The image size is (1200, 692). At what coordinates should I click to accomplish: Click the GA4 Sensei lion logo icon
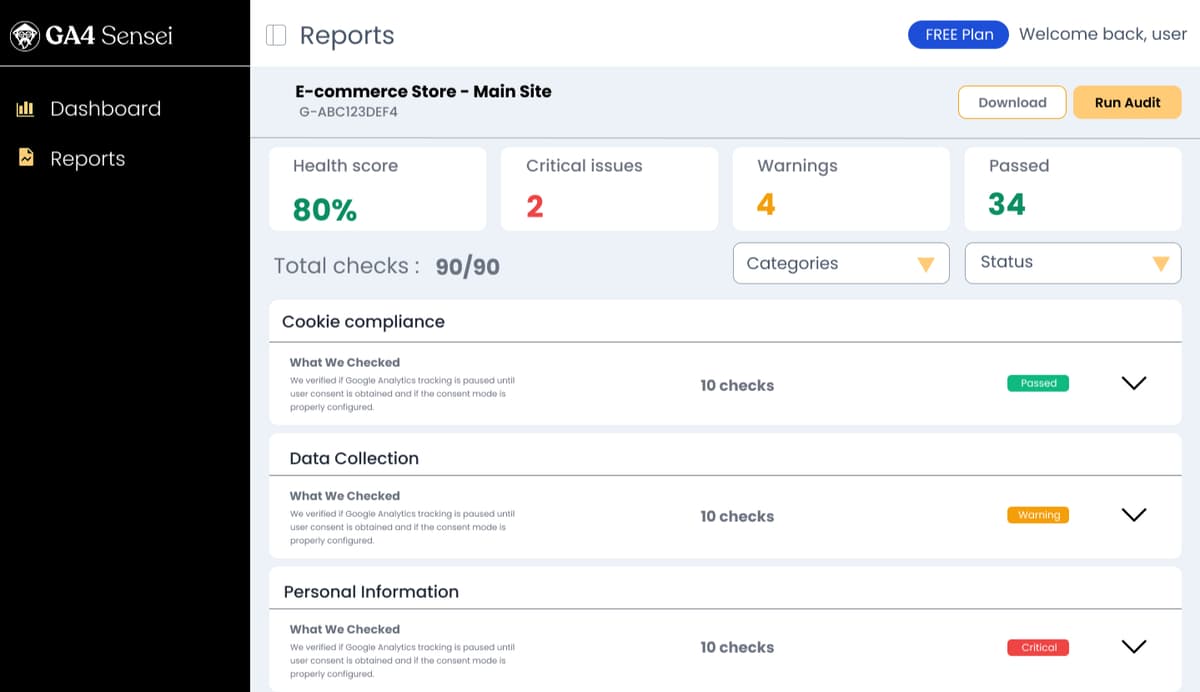pos(24,36)
